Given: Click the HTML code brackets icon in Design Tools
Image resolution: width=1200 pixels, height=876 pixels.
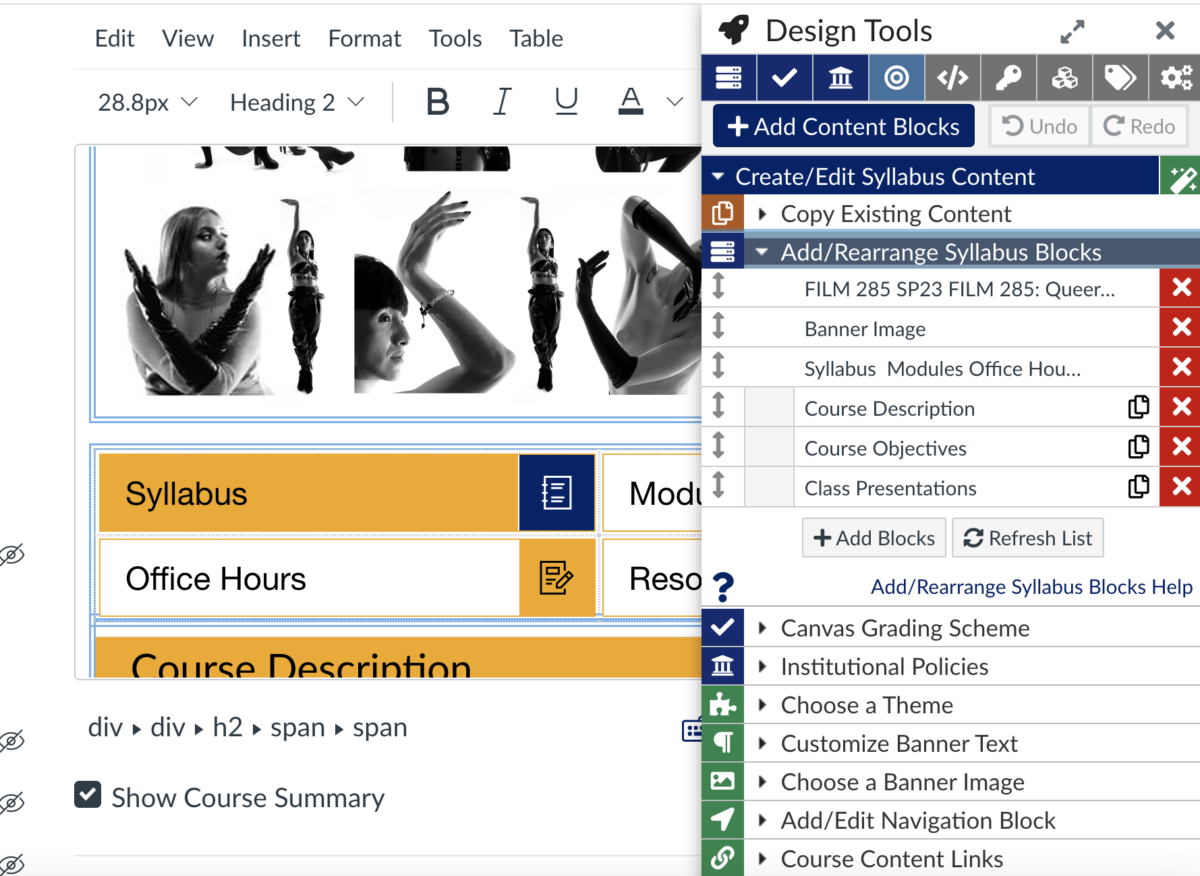Looking at the screenshot, I should pos(952,78).
